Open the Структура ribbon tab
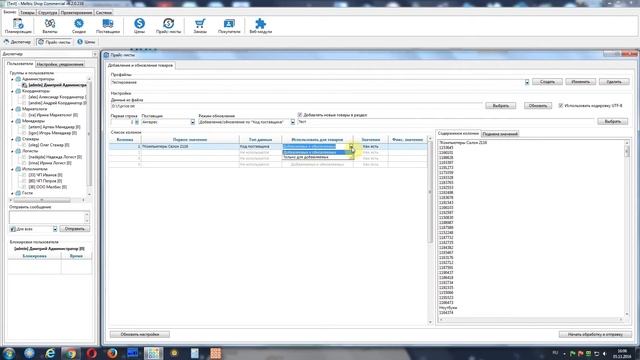This screenshot has height=360, width=640. [x=48, y=13]
